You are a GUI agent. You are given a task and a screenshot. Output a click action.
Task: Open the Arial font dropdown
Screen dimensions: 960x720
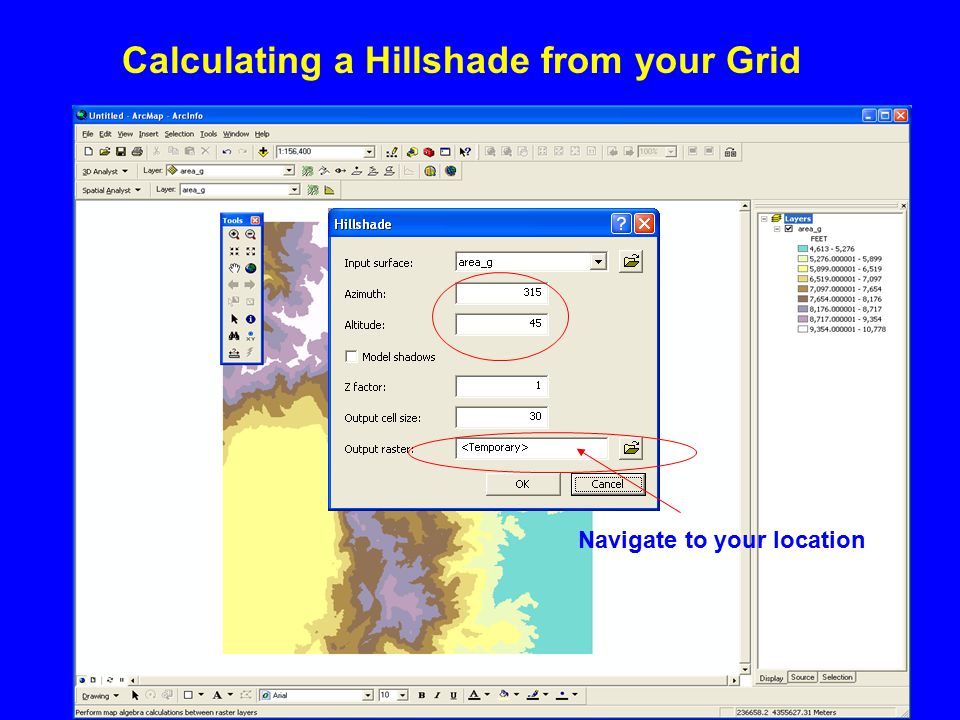coord(368,696)
